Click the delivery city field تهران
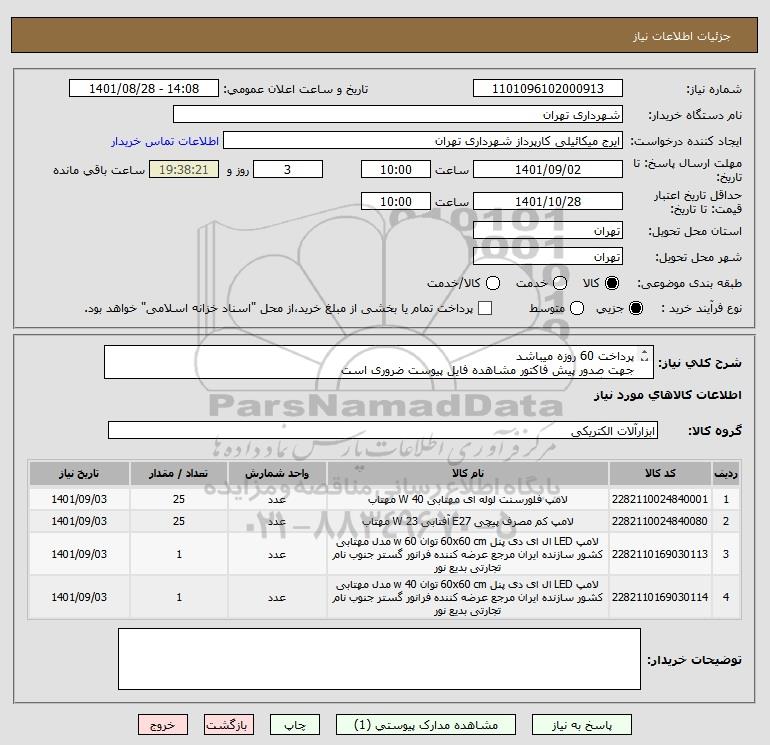 548,256
